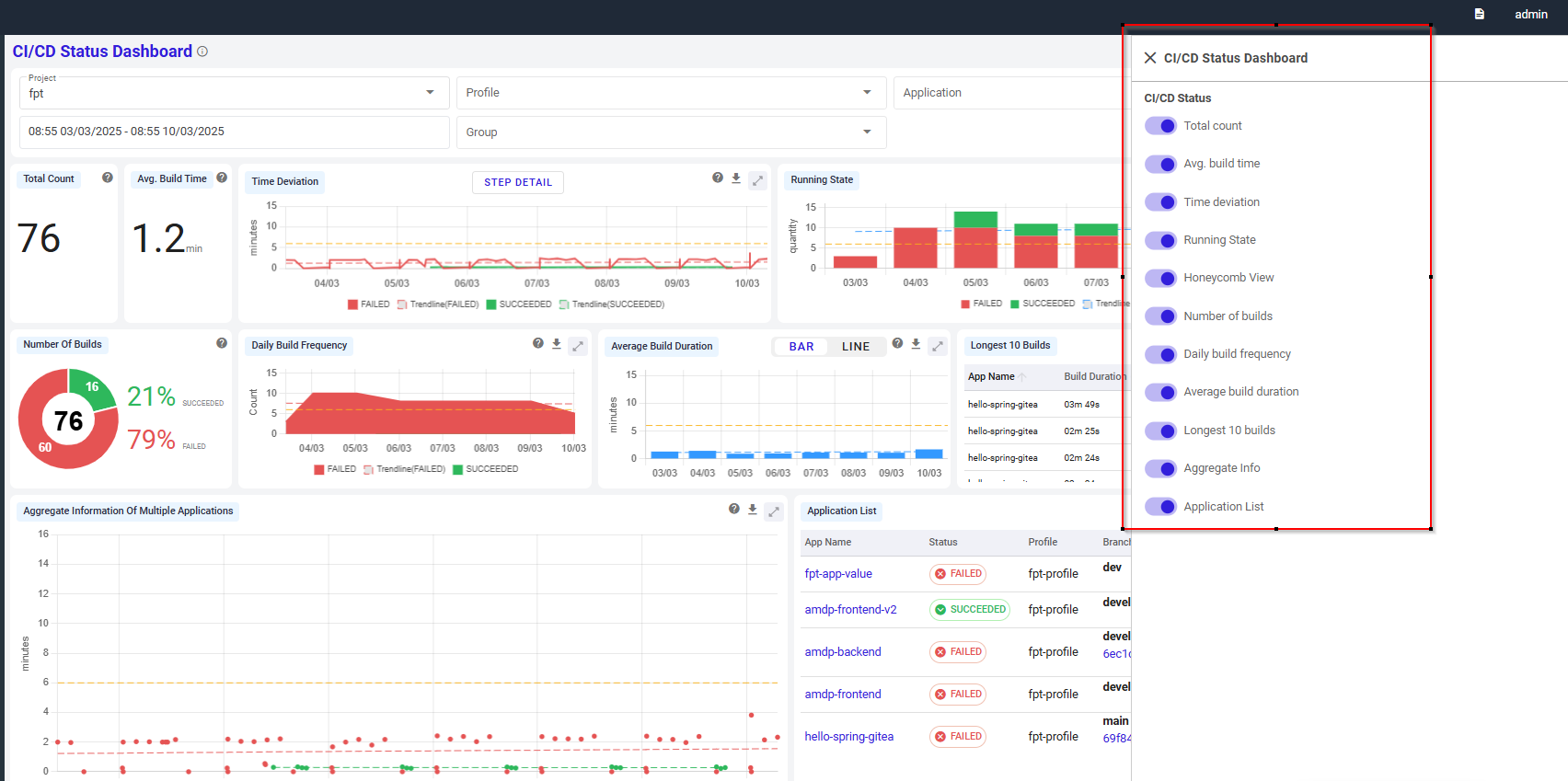Open help for Number Of Builds
This screenshot has width=1568, height=781.
222,343
